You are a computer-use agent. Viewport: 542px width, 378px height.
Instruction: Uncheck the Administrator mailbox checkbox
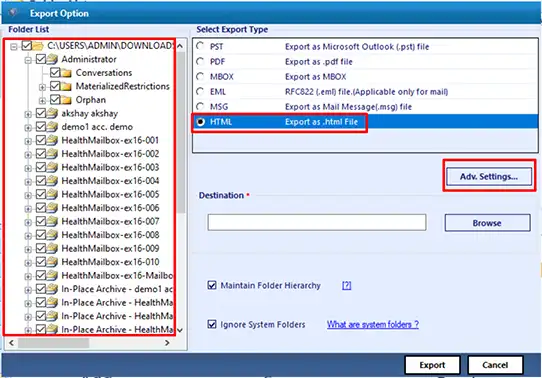click(41, 59)
